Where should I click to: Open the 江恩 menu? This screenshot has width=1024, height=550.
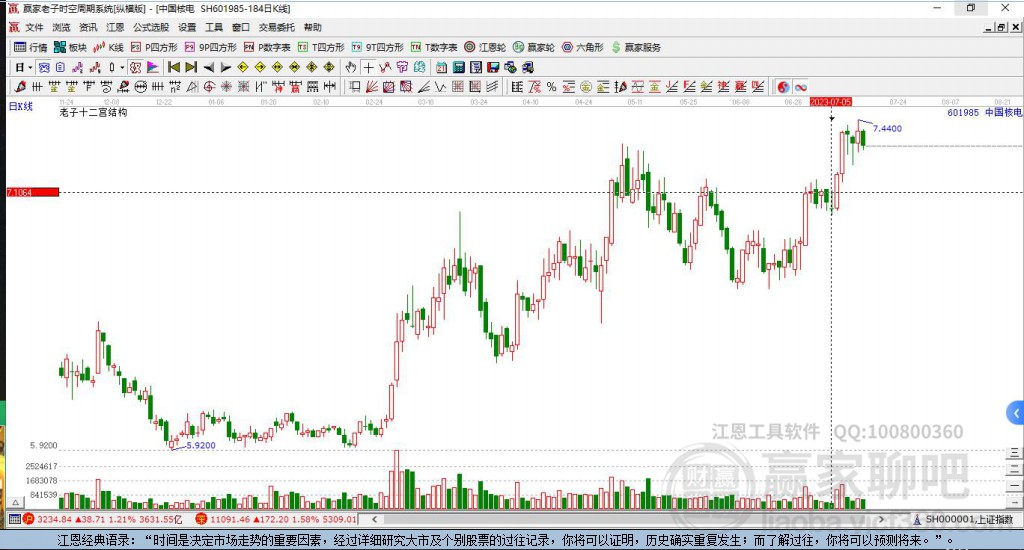click(x=115, y=27)
